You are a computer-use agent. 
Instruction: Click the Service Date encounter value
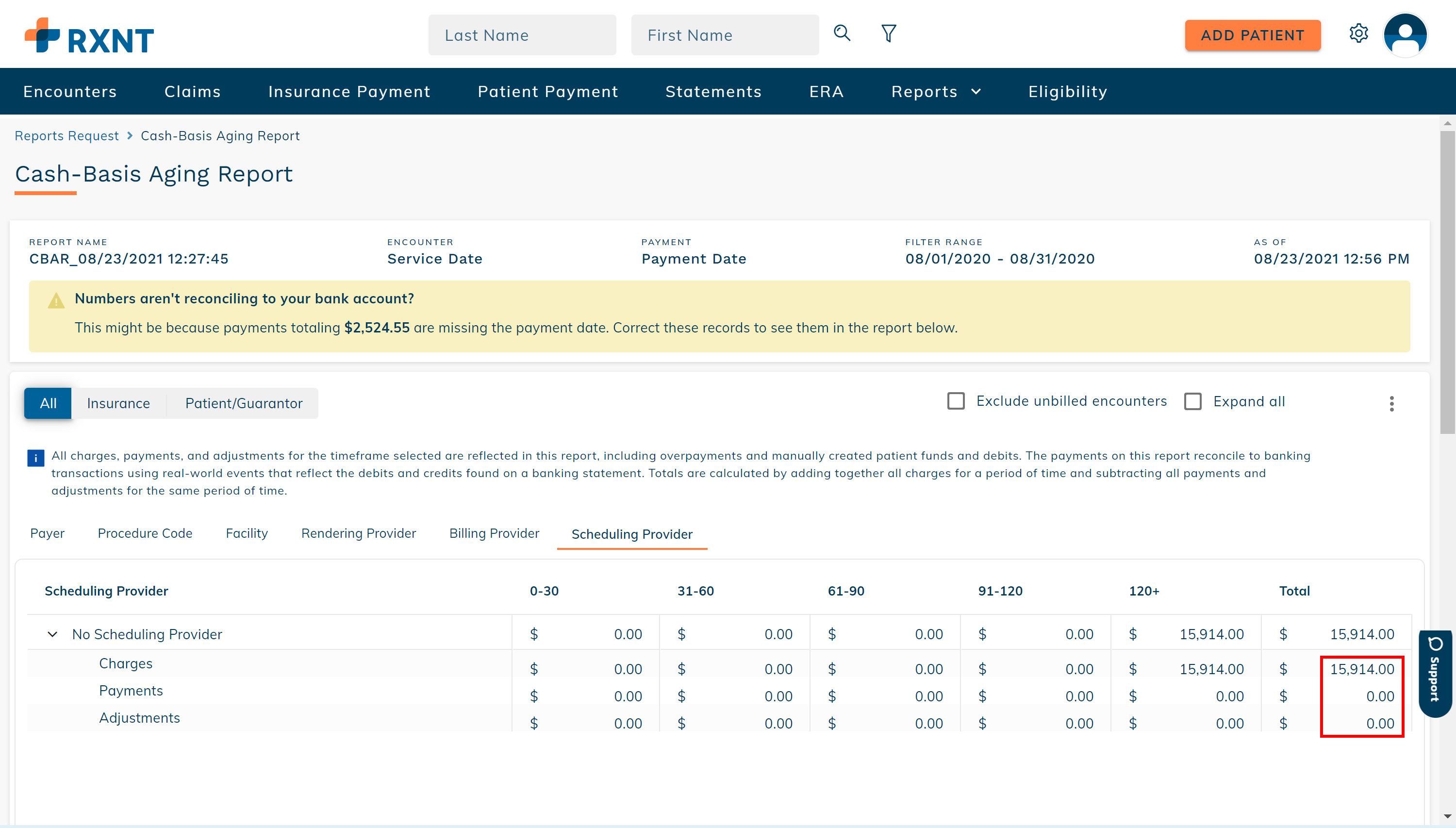[x=435, y=259]
